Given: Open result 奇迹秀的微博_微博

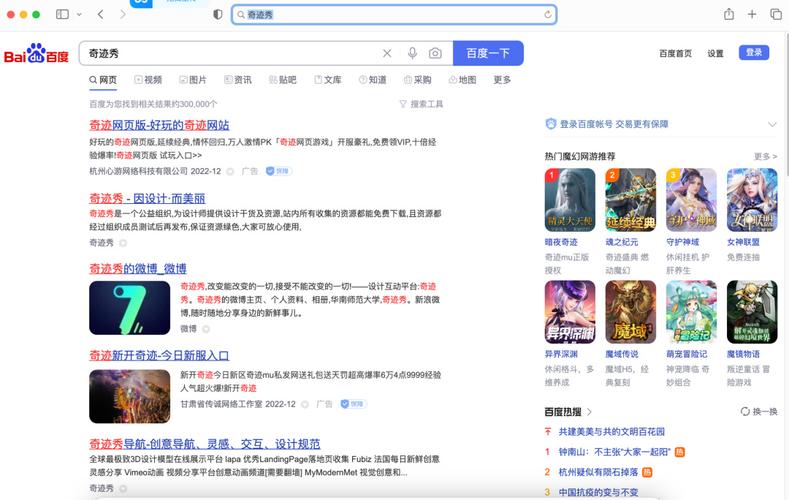Looking at the screenshot, I should [x=138, y=269].
